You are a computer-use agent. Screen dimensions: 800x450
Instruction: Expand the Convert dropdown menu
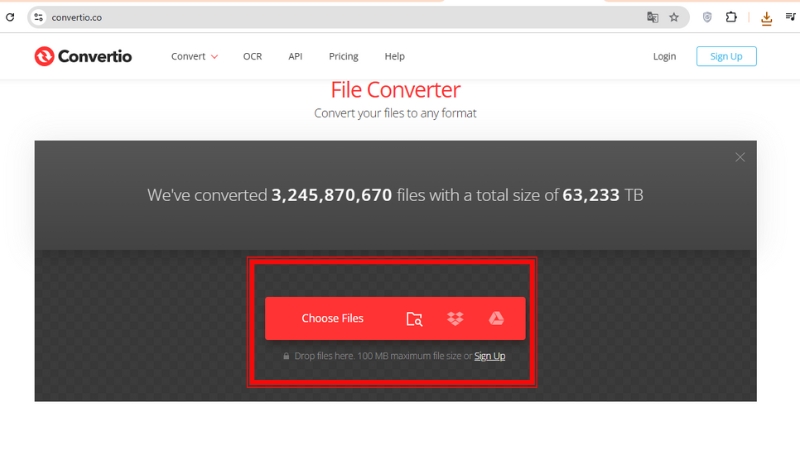click(x=194, y=56)
